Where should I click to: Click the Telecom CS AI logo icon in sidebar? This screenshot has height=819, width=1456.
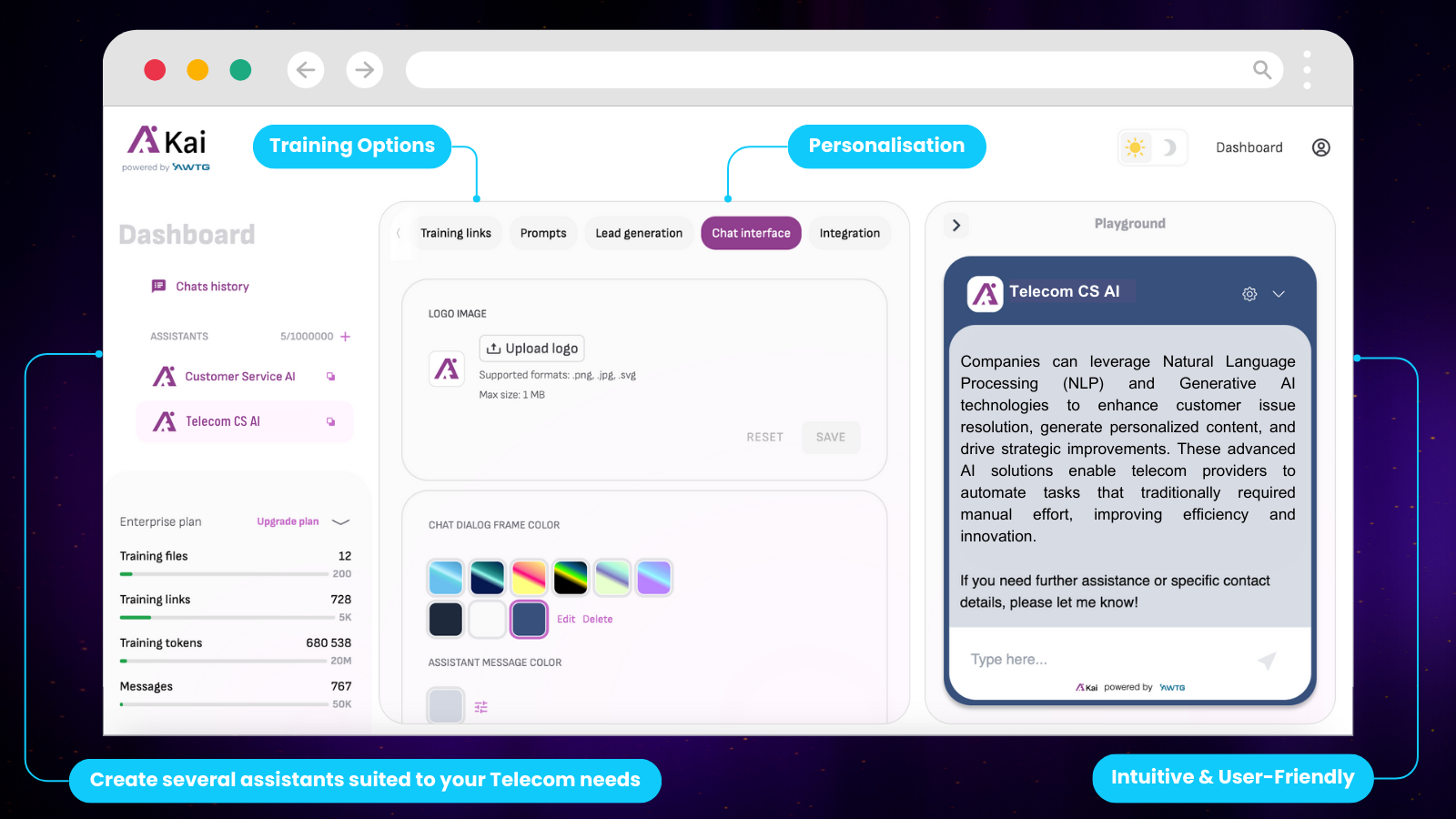point(165,421)
